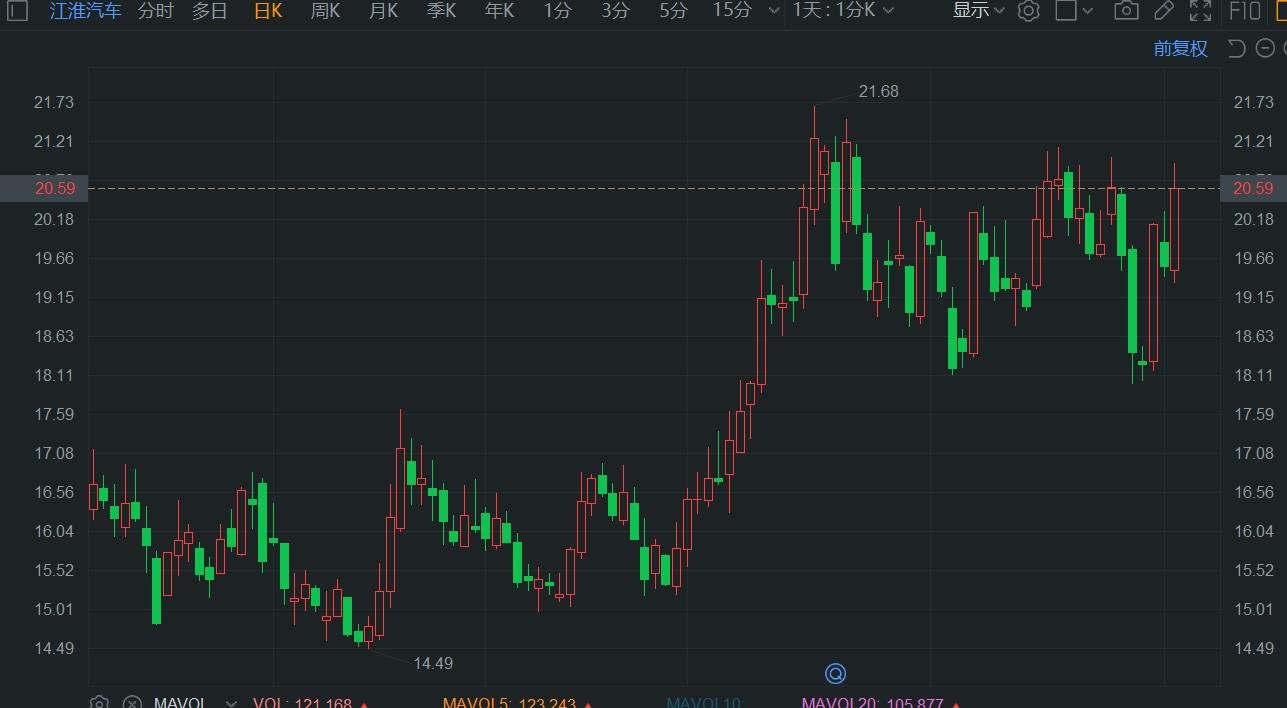Screen dimensions: 1287x708
Task: Select the 年K yearly chart tab
Action: point(499,11)
